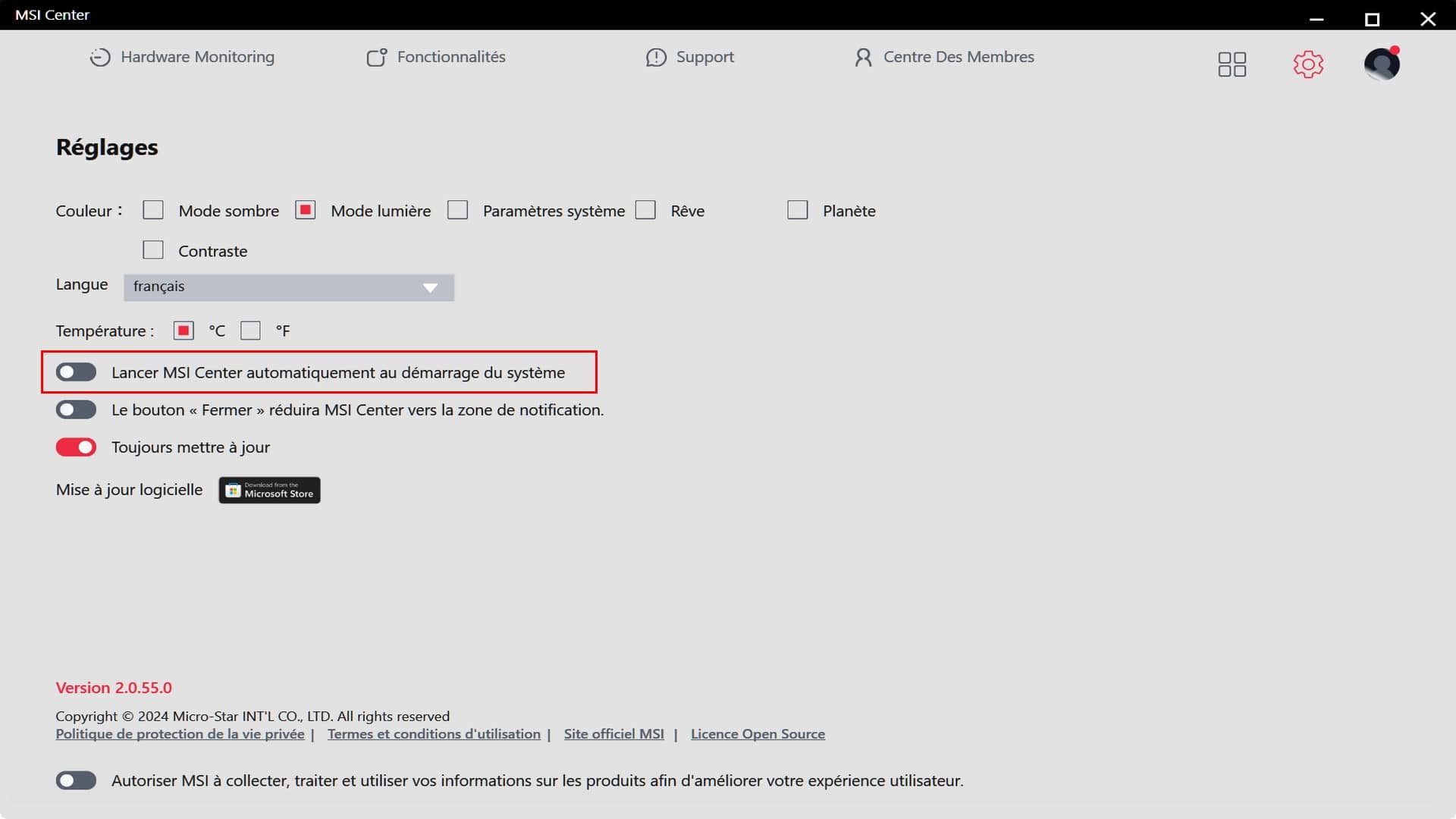Viewport: 1456px width, 819px height.
Task: Switch to the Support tab
Action: pyautogui.click(x=704, y=58)
